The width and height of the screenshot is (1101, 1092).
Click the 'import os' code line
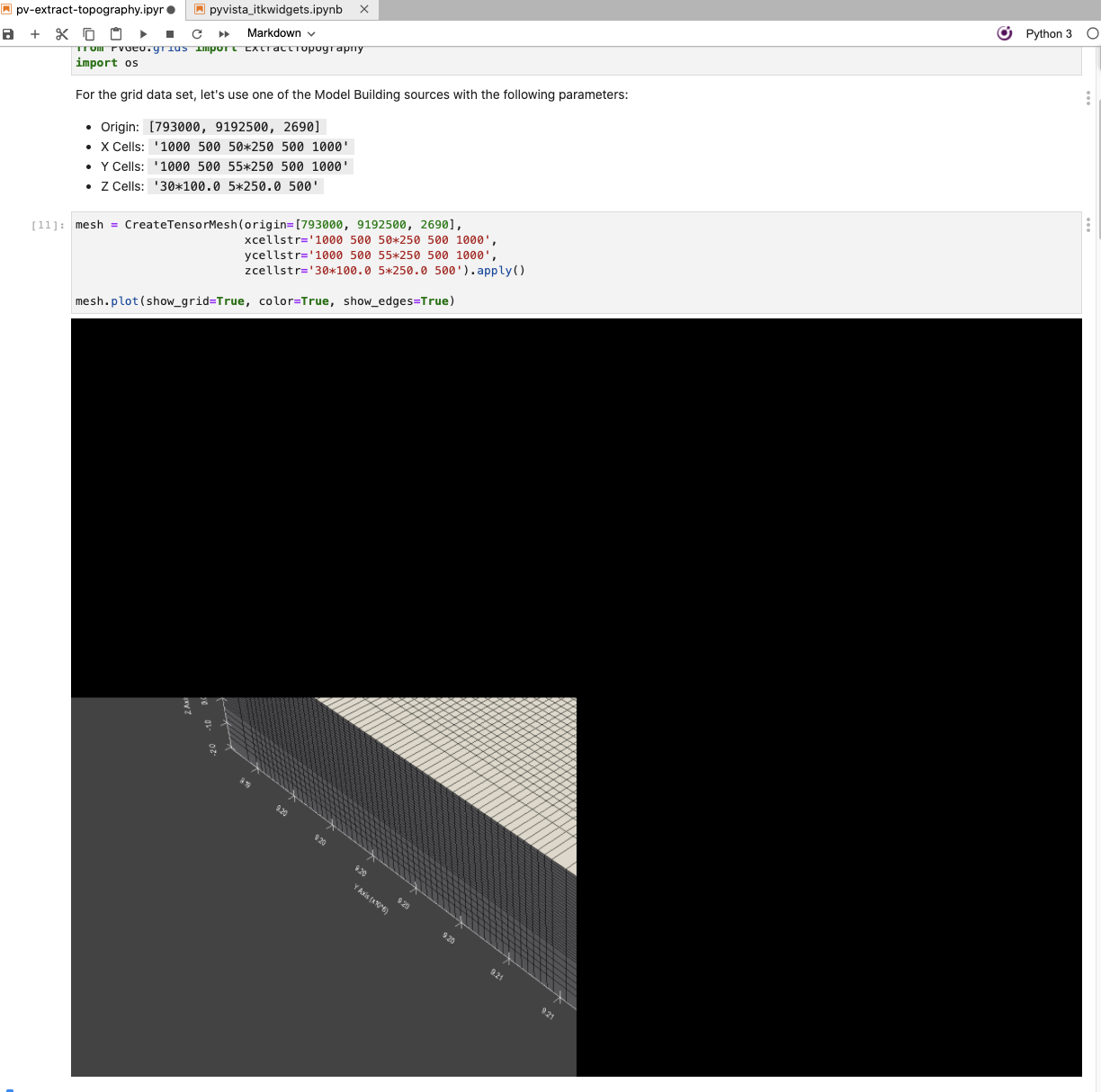pos(107,63)
